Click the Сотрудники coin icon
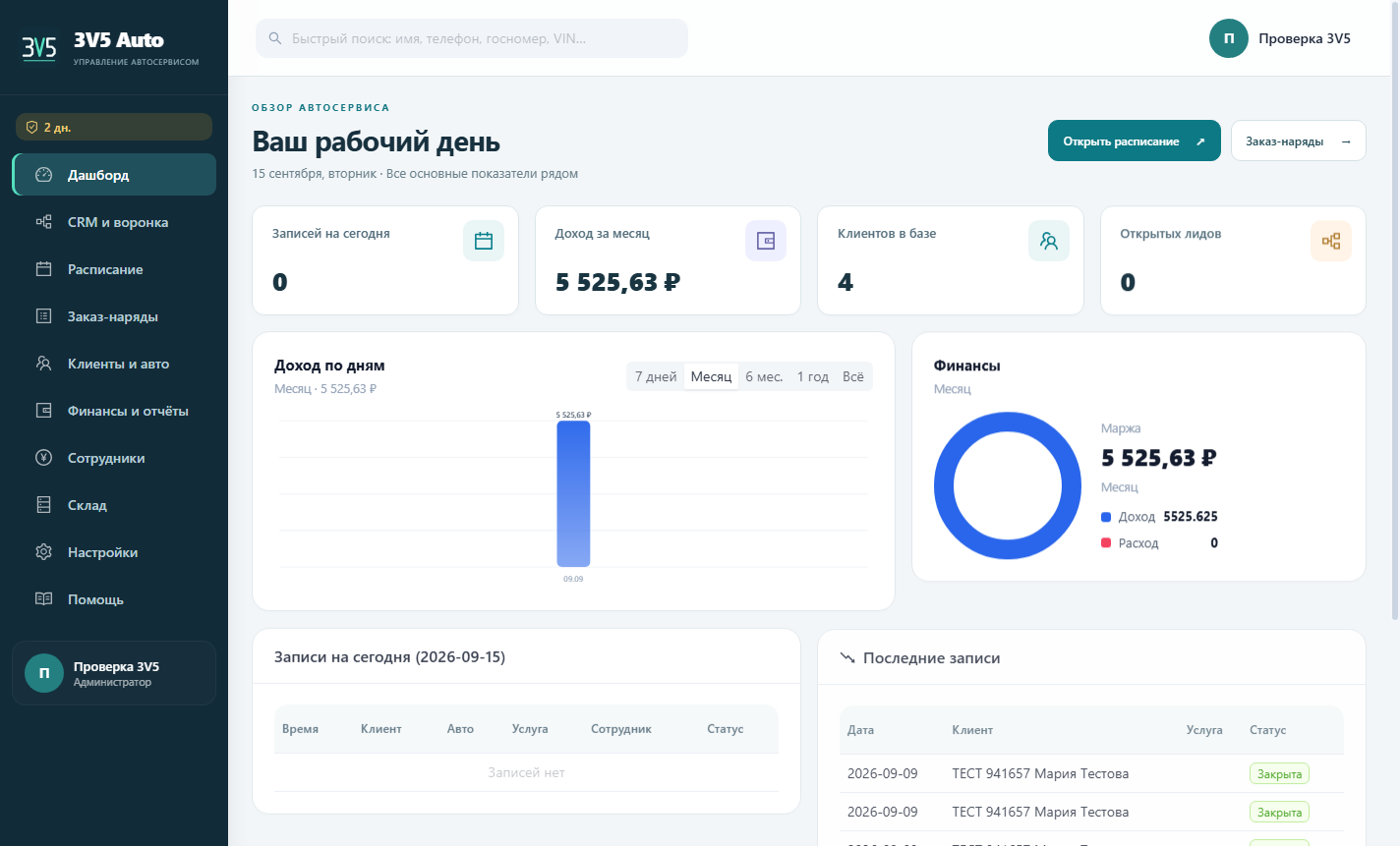1400x846 pixels. pos(43,458)
